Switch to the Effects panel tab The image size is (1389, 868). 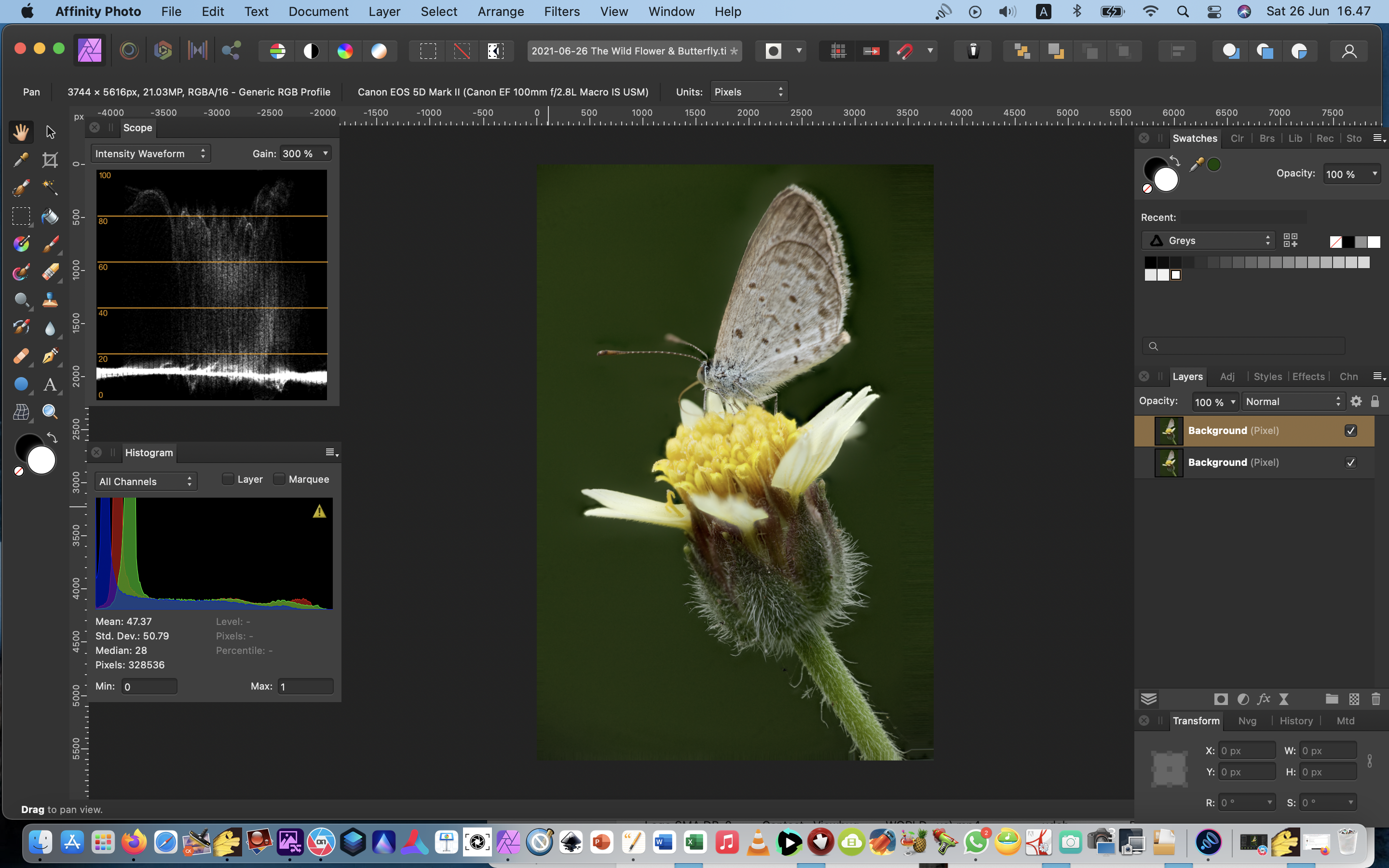click(1308, 377)
